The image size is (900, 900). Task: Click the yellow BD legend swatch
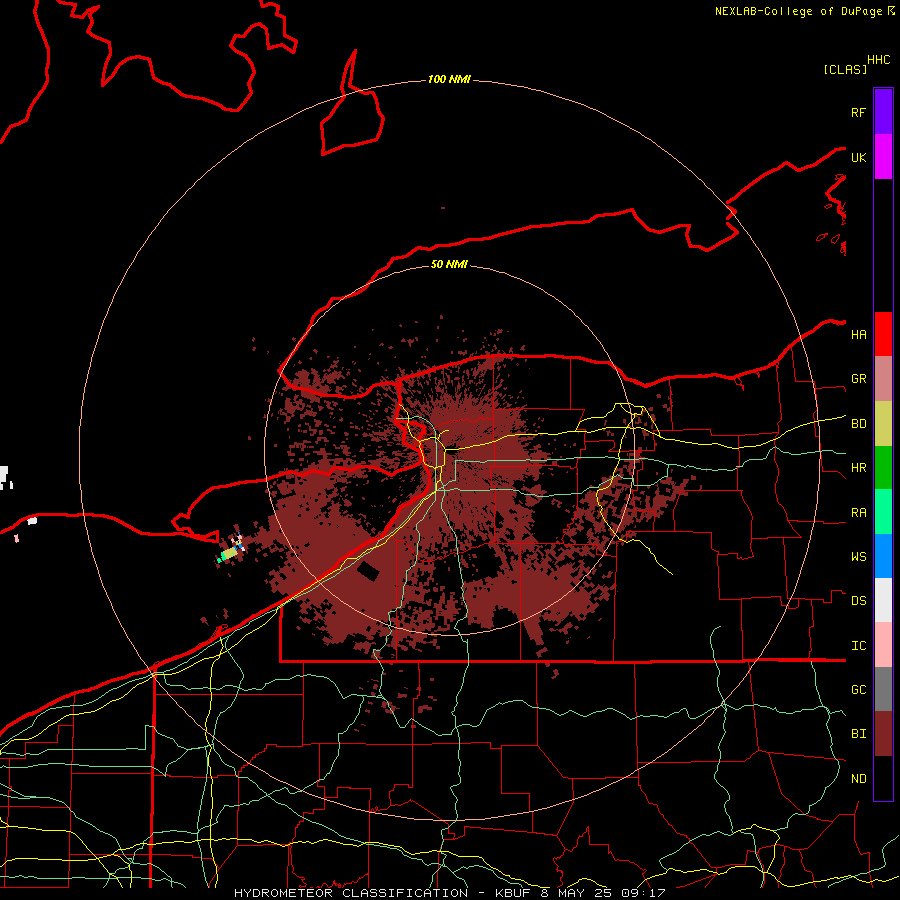tap(883, 424)
